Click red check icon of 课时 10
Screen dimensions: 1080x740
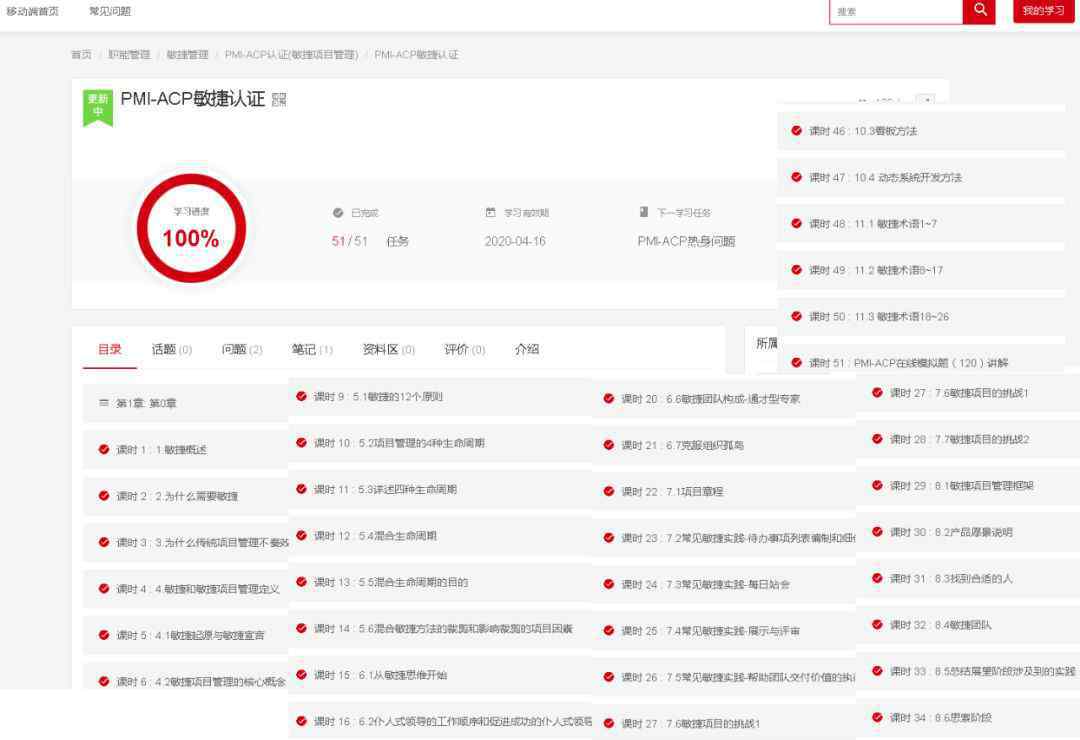coord(301,442)
